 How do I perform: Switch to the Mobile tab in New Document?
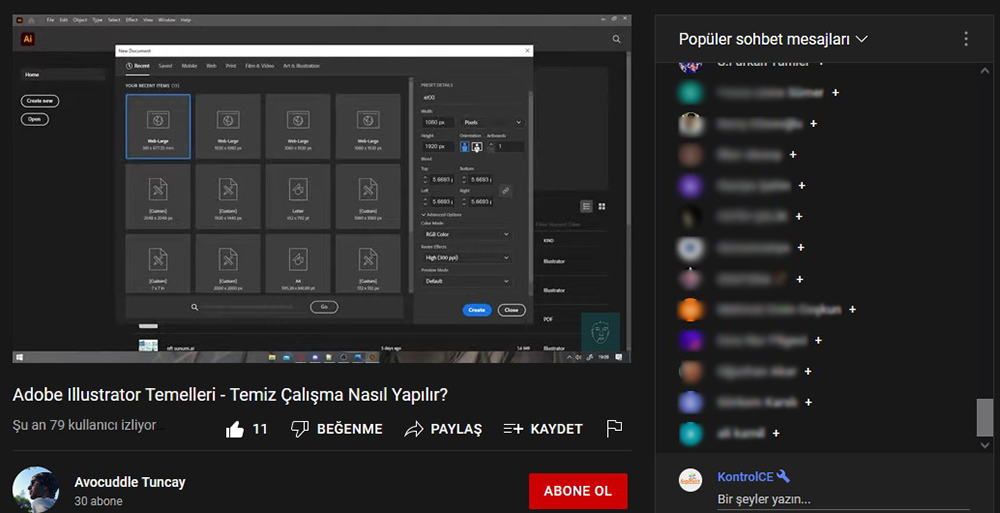[x=189, y=66]
